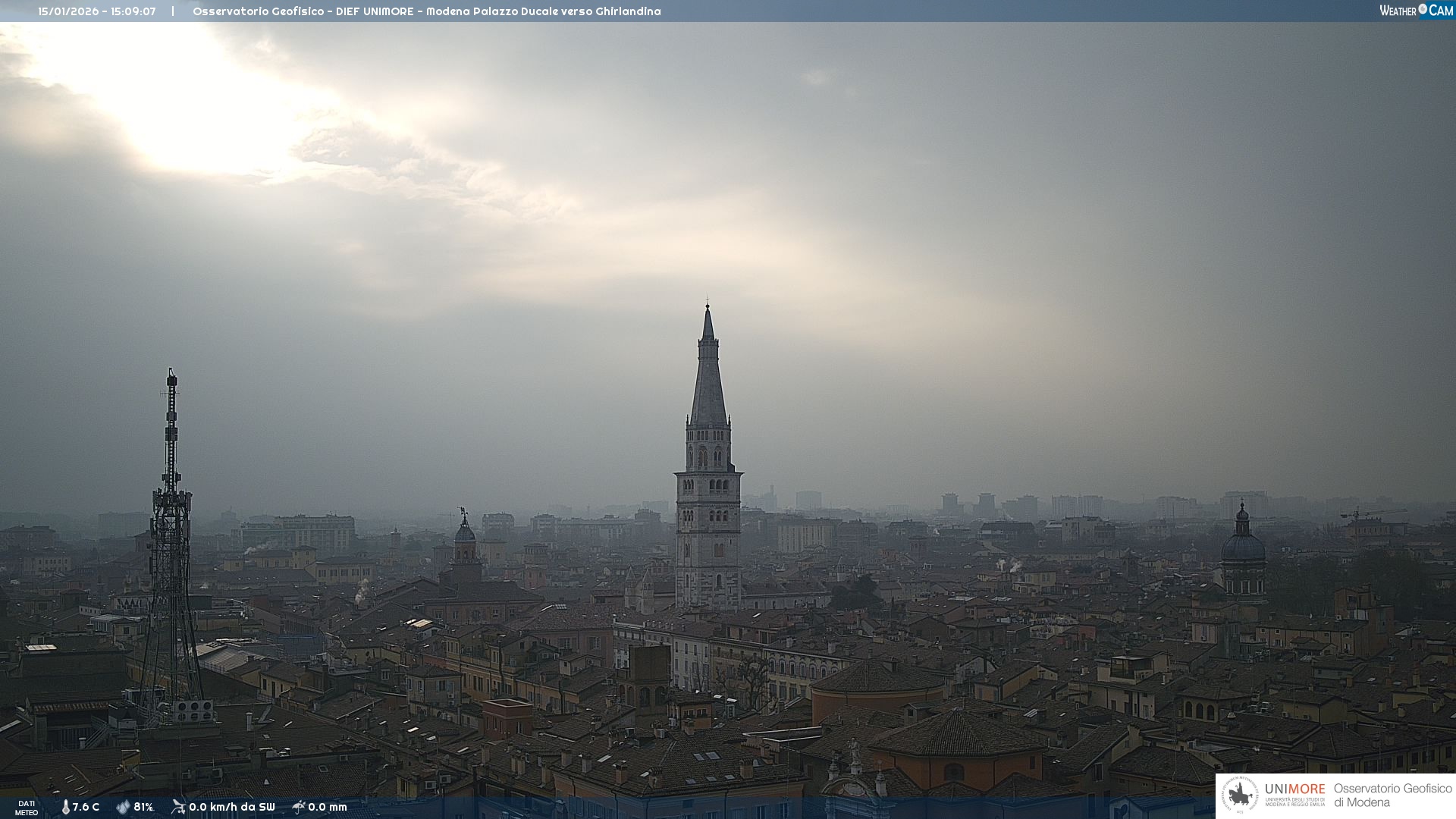Click the 0.0 km/h da SW reading
This screenshot has width=1456, height=819.
[x=231, y=807]
